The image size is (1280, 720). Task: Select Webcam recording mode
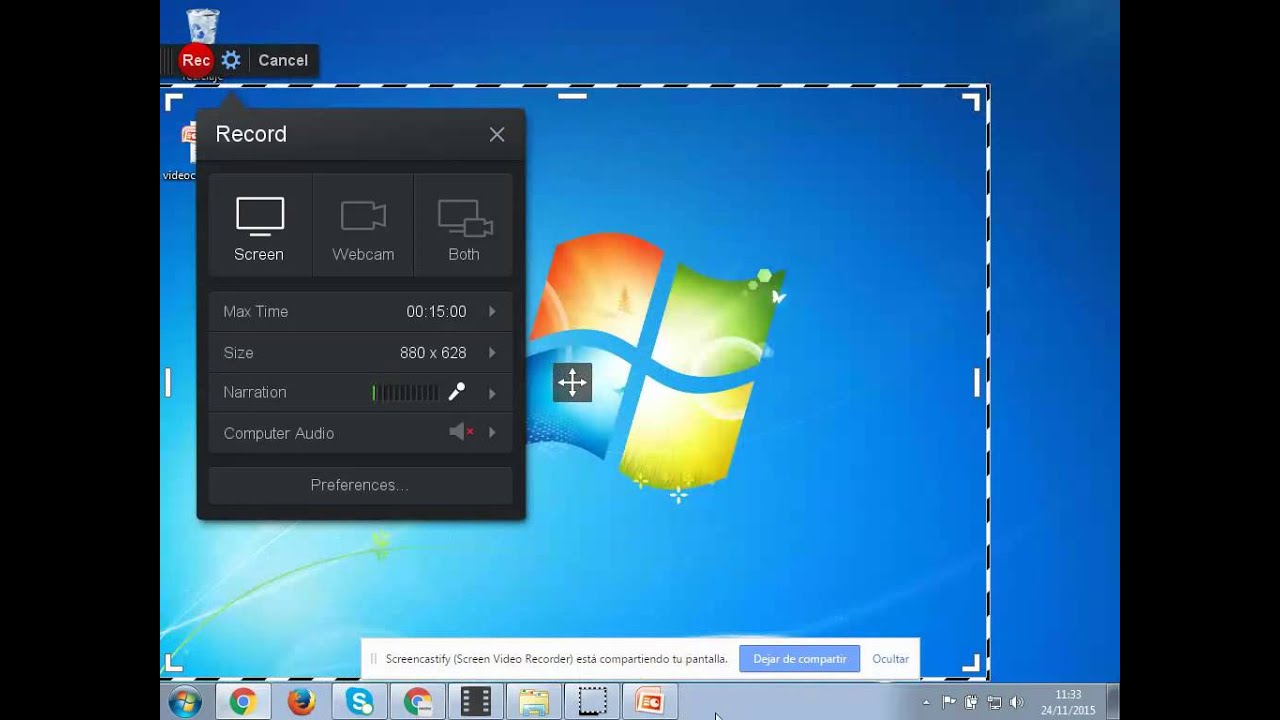pos(363,225)
